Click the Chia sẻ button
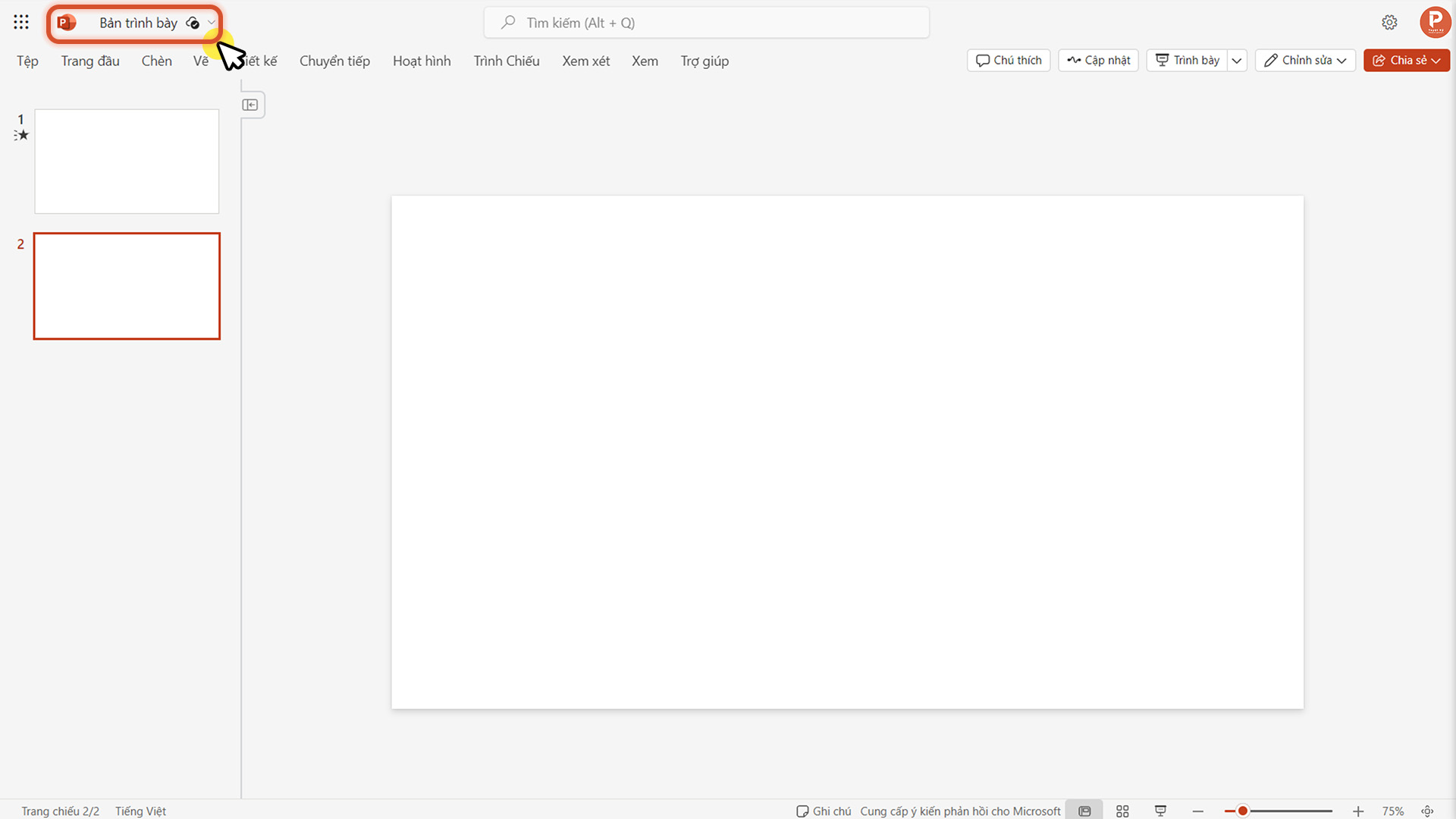This screenshot has width=1456, height=819. coord(1407,60)
